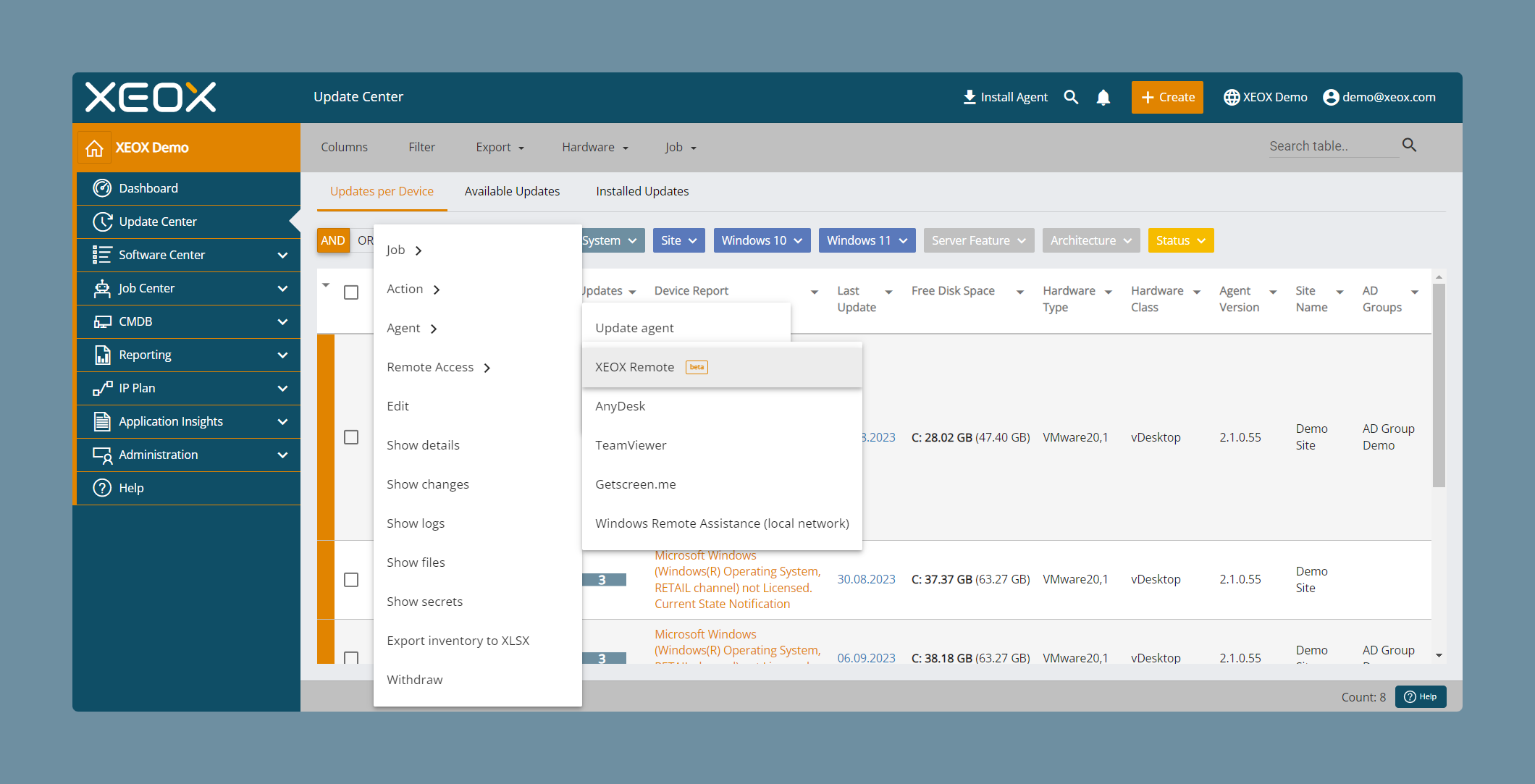
Task: Check the second device row checkbox
Action: [351, 580]
